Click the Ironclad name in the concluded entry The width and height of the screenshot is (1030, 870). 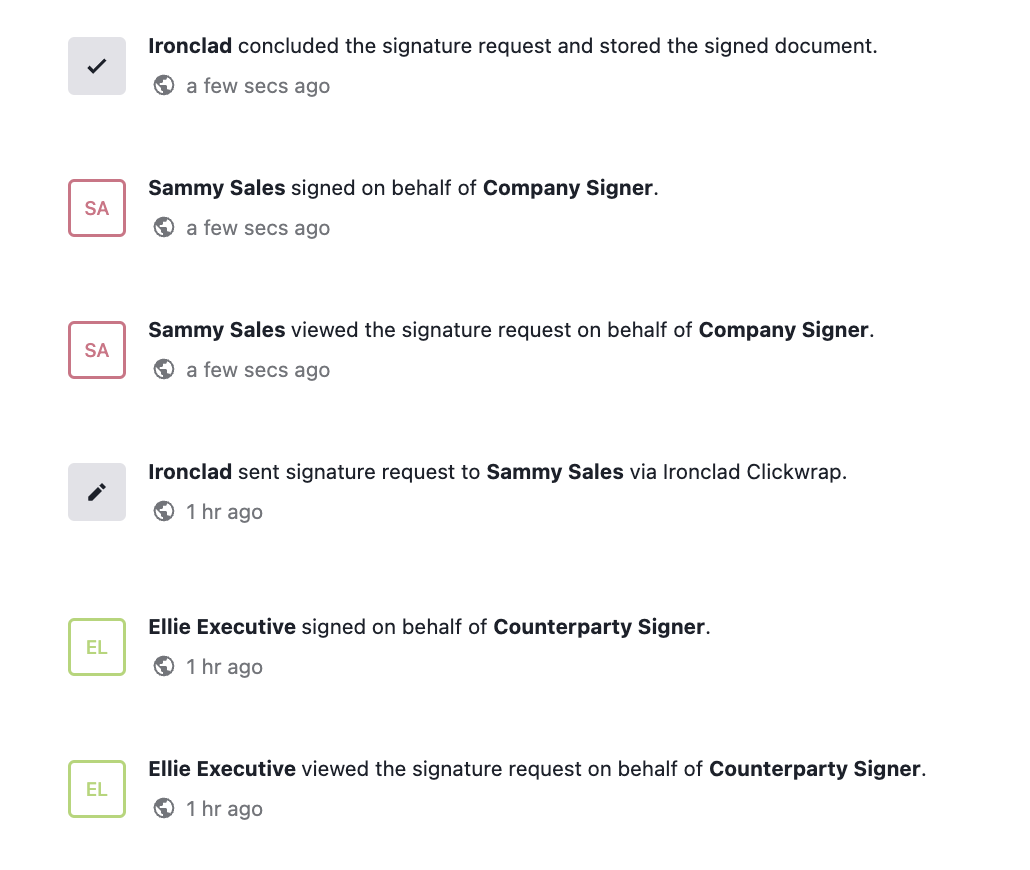(190, 46)
